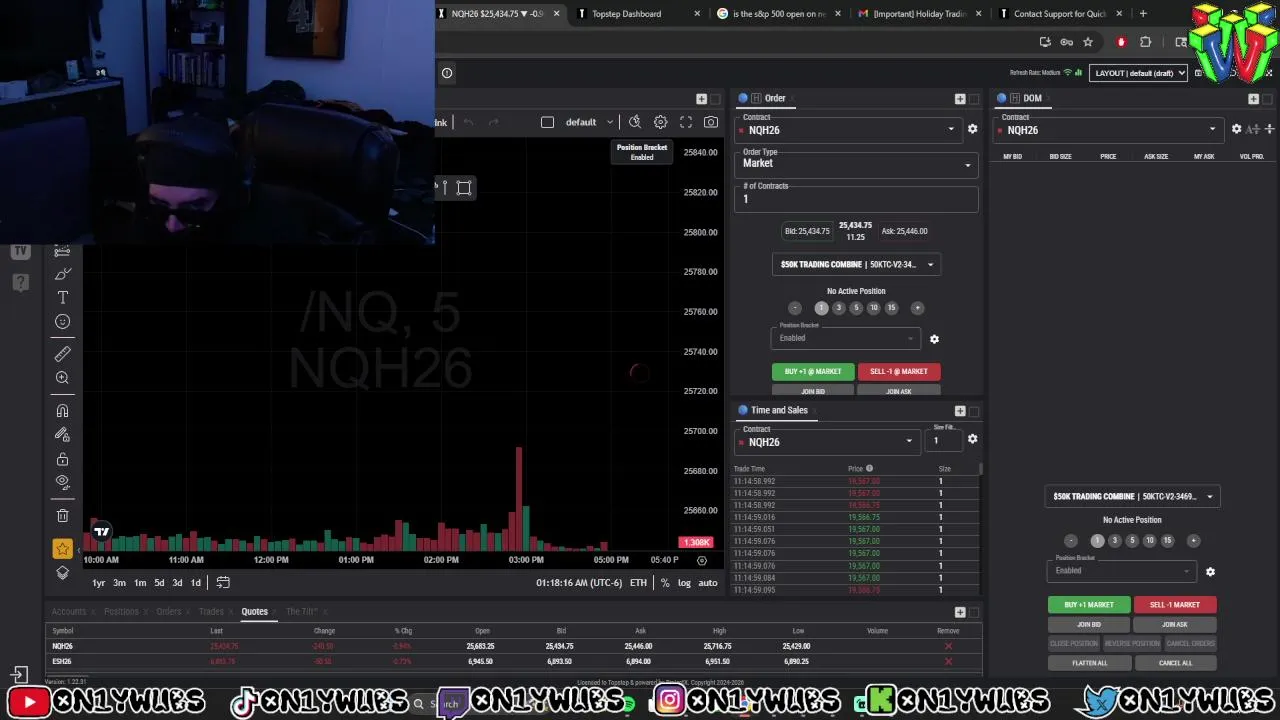Click the Size Filter input field
Image resolution: width=1280 pixels, height=720 pixels.
tap(943, 439)
